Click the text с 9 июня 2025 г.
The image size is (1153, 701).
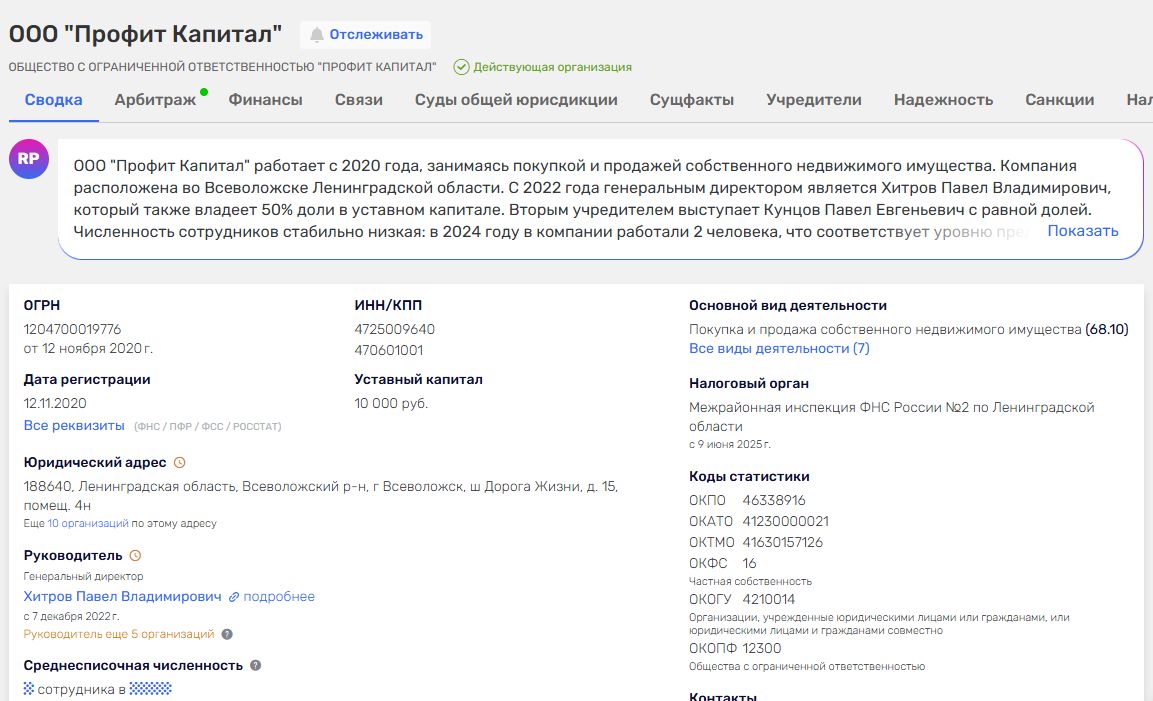click(x=729, y=444)
